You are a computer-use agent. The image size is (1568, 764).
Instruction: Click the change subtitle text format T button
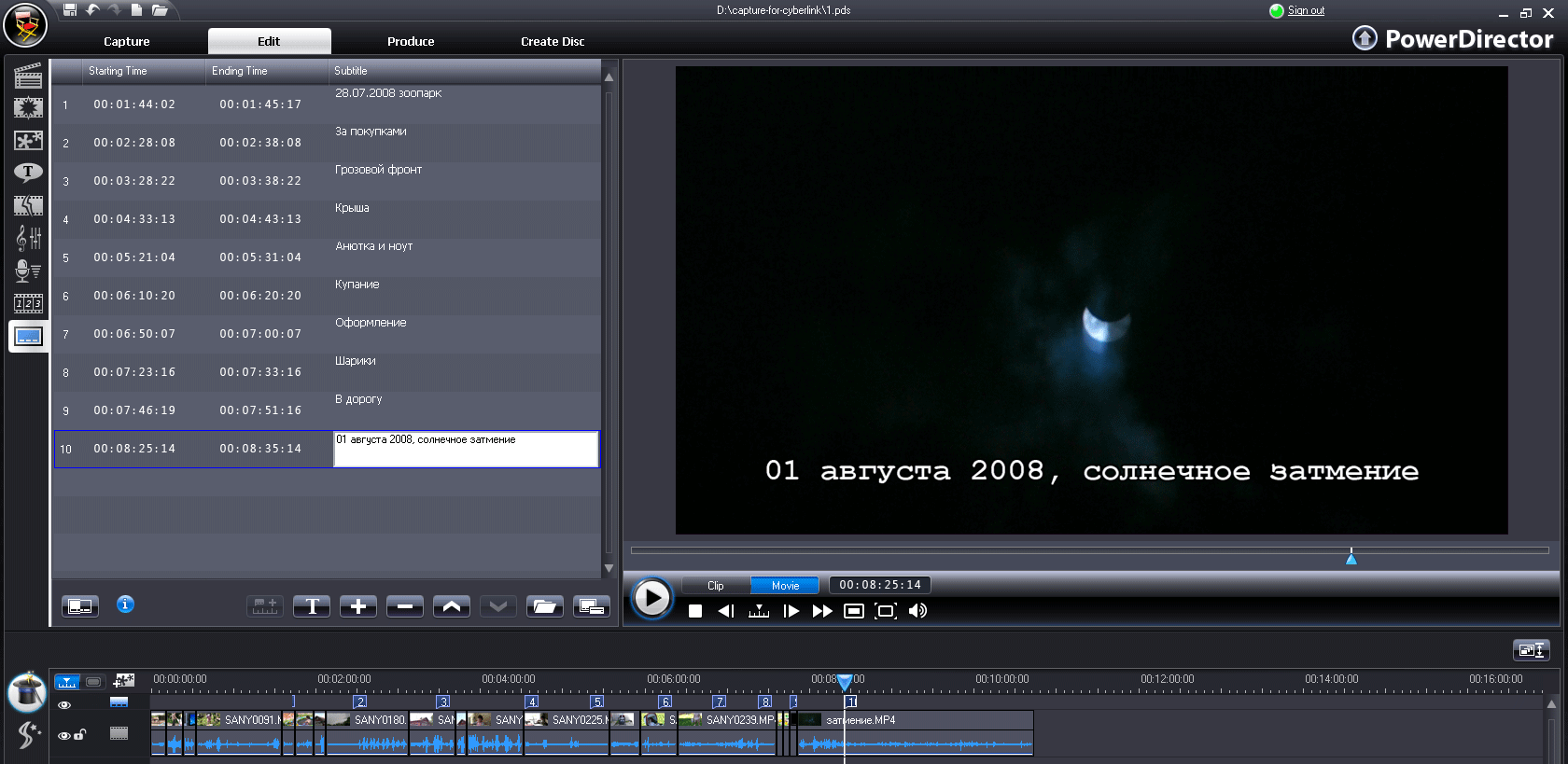pos(312,606)
